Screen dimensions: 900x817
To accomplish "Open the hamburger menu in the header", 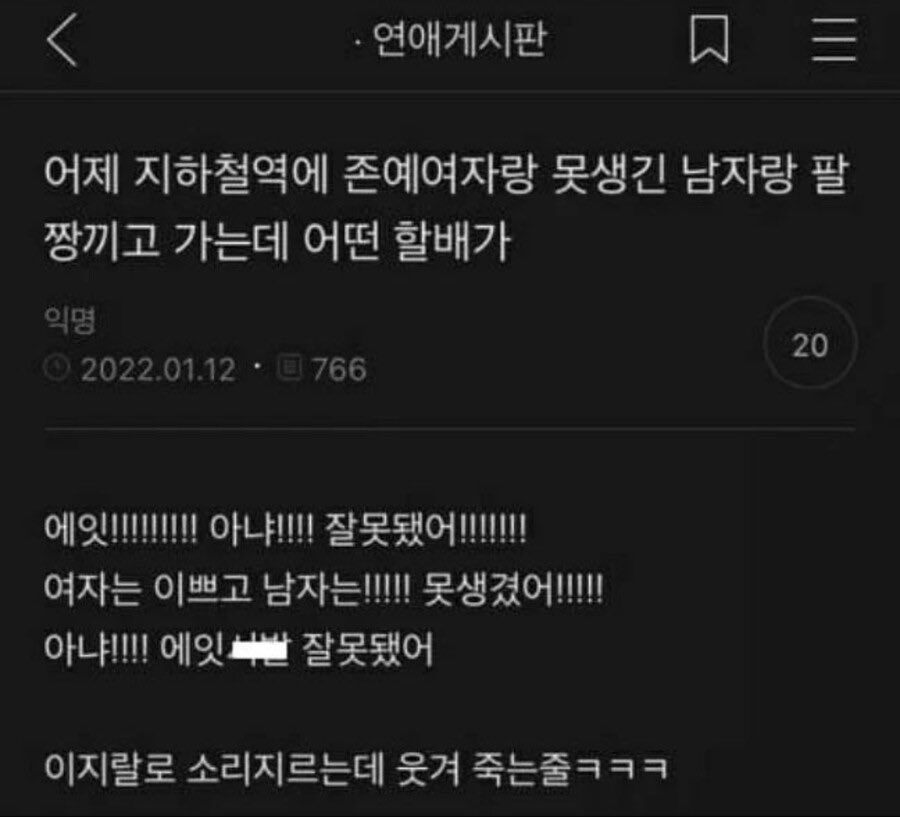I will (x=834, y=39).
